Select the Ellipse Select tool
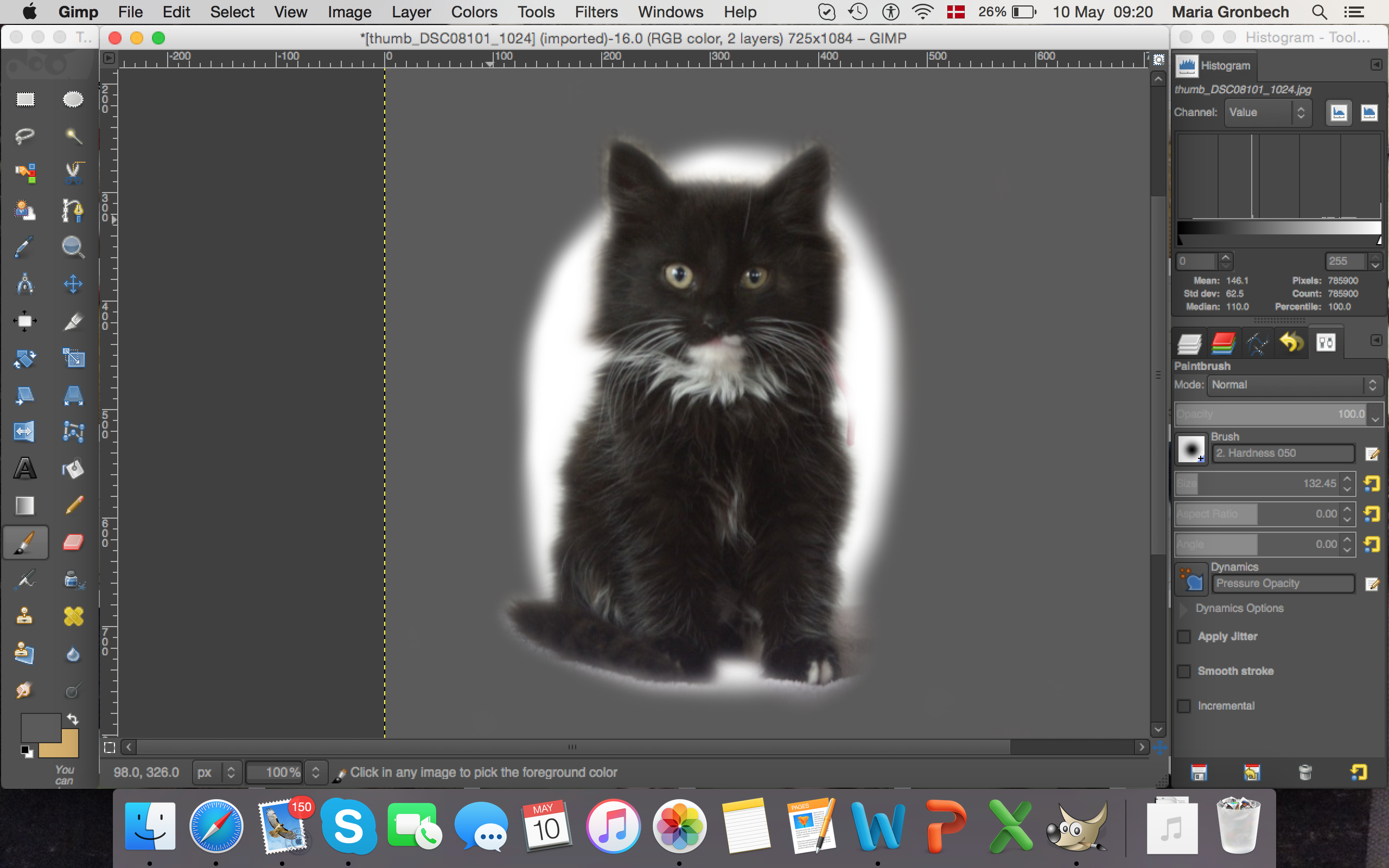This screenshot has width=1389, height=868. (73, 99)
